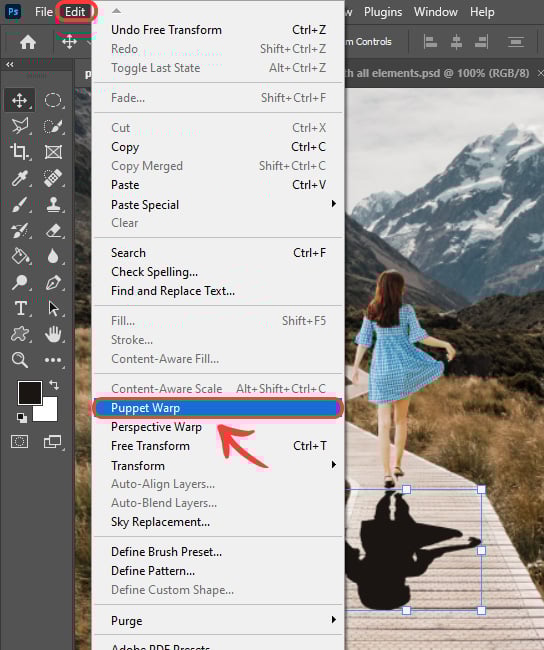The height and width of the screenshot is (650, 544).
Task: Choose Perspective Warp
Action: [x=218, y=427]
